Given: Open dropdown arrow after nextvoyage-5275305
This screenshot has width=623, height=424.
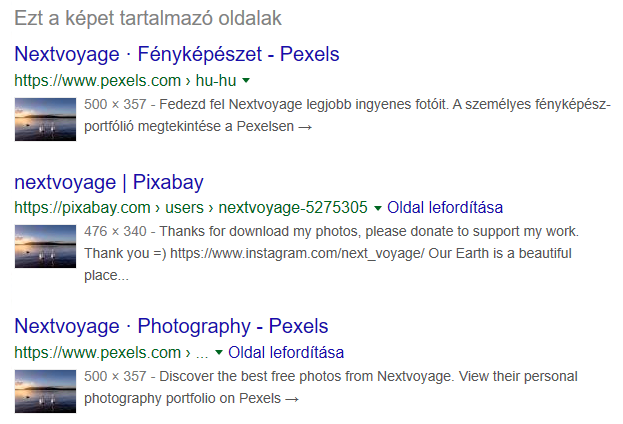Looking at the screenshot, I should coord(378,208).
